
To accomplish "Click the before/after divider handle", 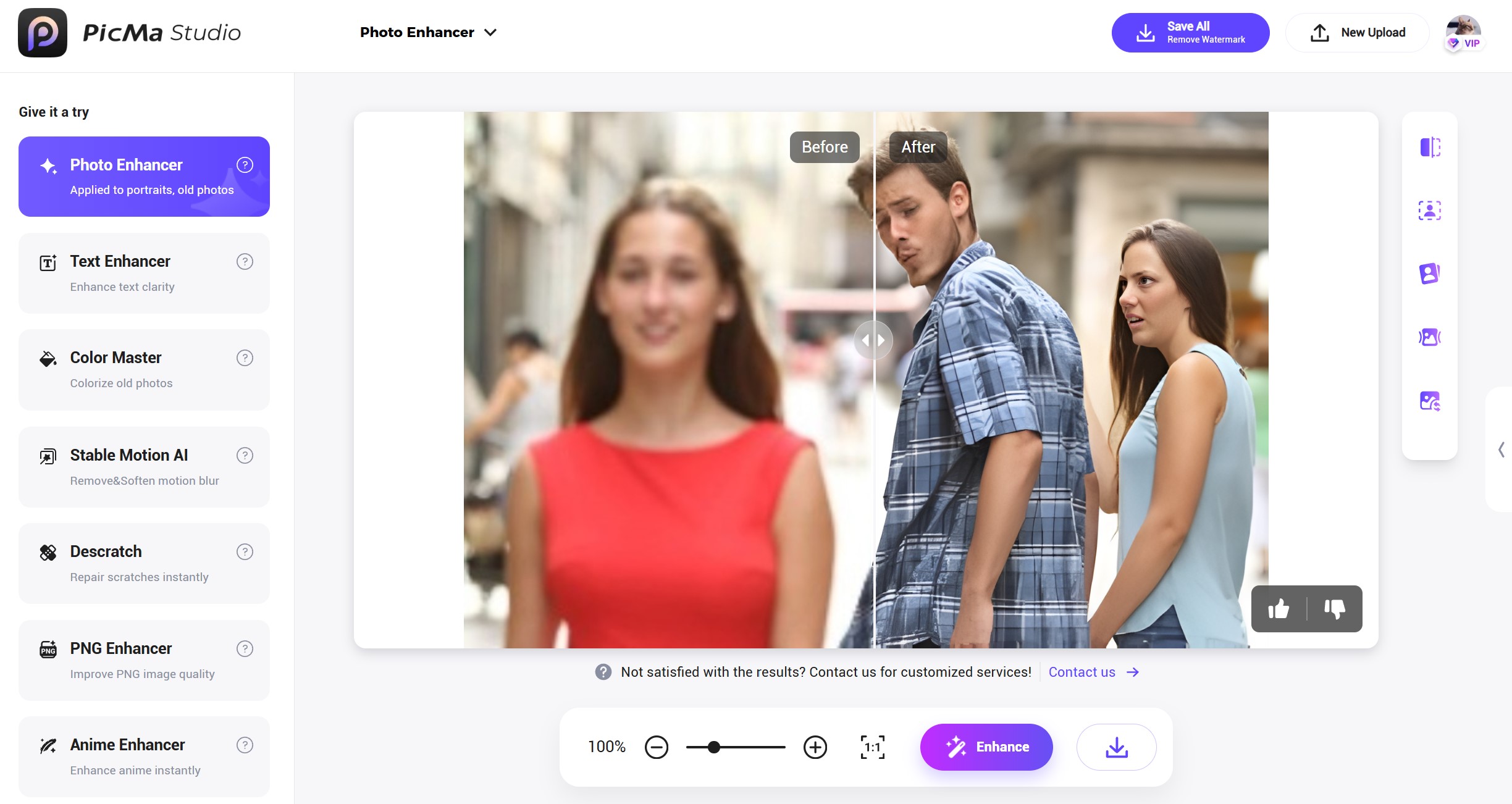I will point(873,340).
